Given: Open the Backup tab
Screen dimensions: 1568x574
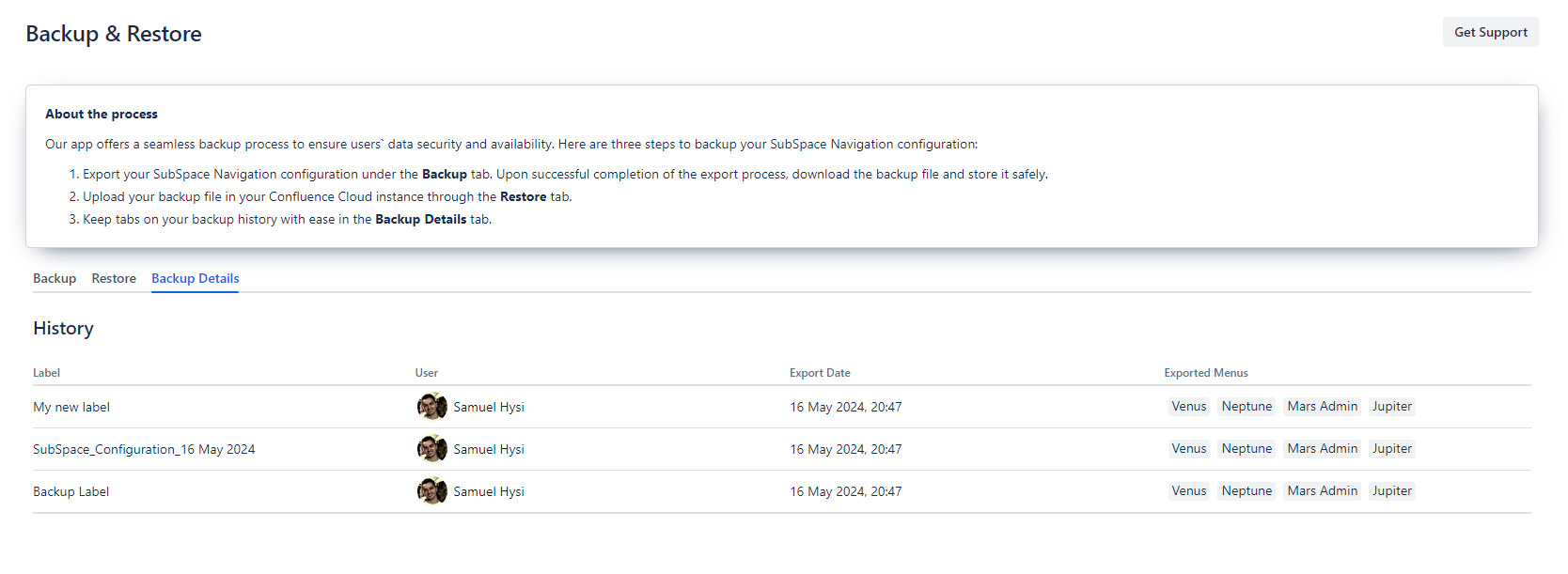Looking at the screenshot, I should pos(55,278).
